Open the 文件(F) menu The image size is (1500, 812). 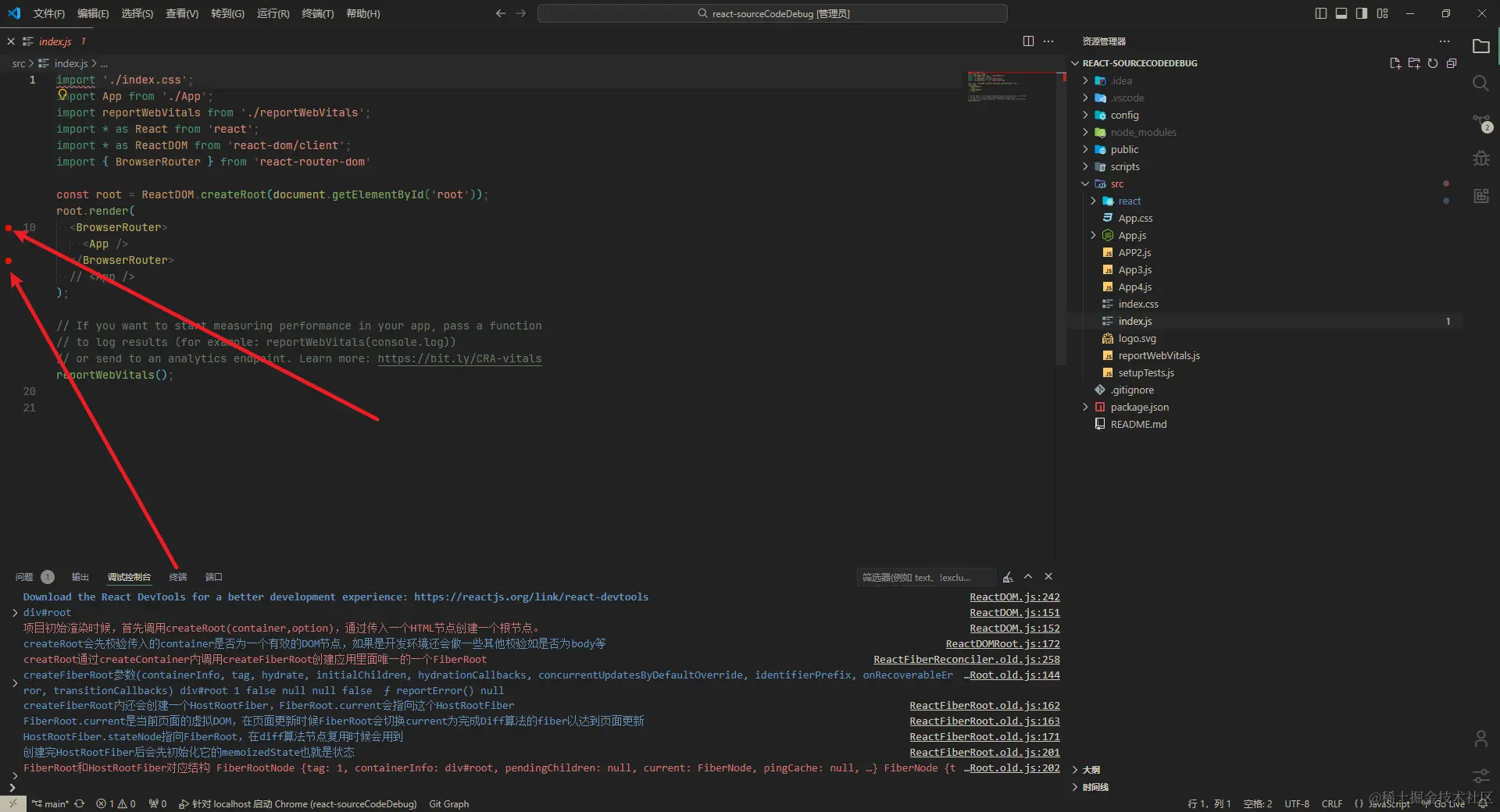coord(49,13)
